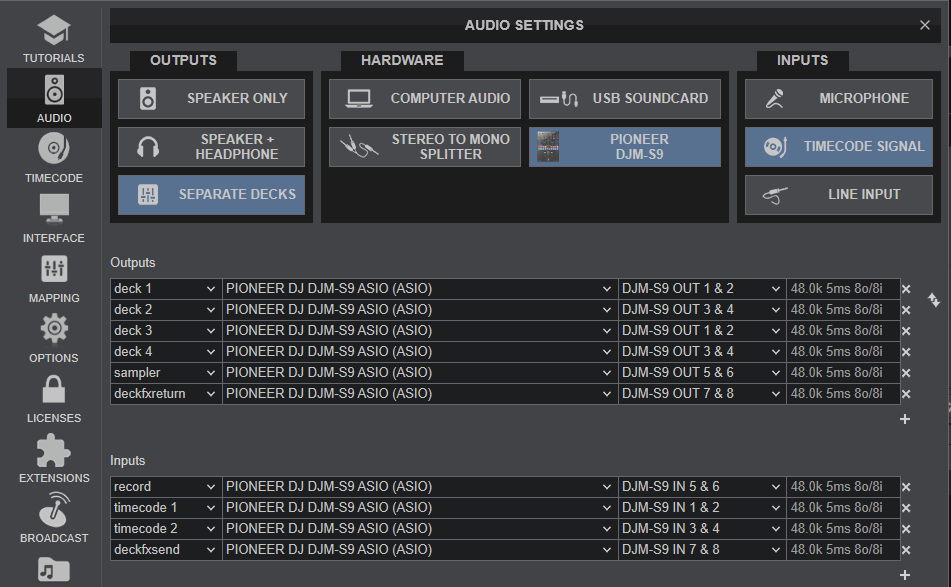Image resolution: width=951 pixels, height=587 pixels.
Task: Click the OUTPUTS section tab header
Action: click(183, 61)
